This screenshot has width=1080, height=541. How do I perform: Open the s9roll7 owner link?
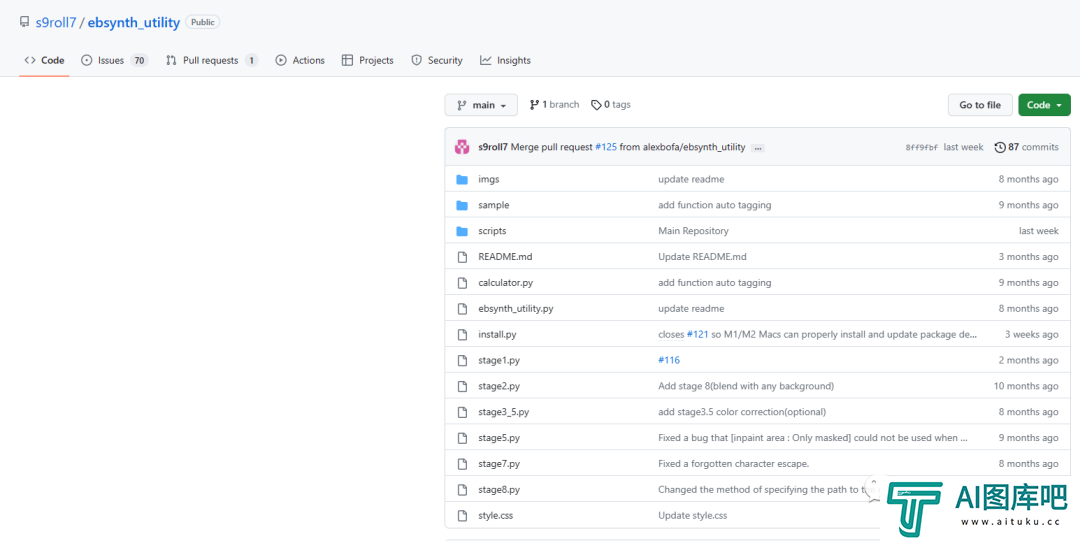pos(56,23)
